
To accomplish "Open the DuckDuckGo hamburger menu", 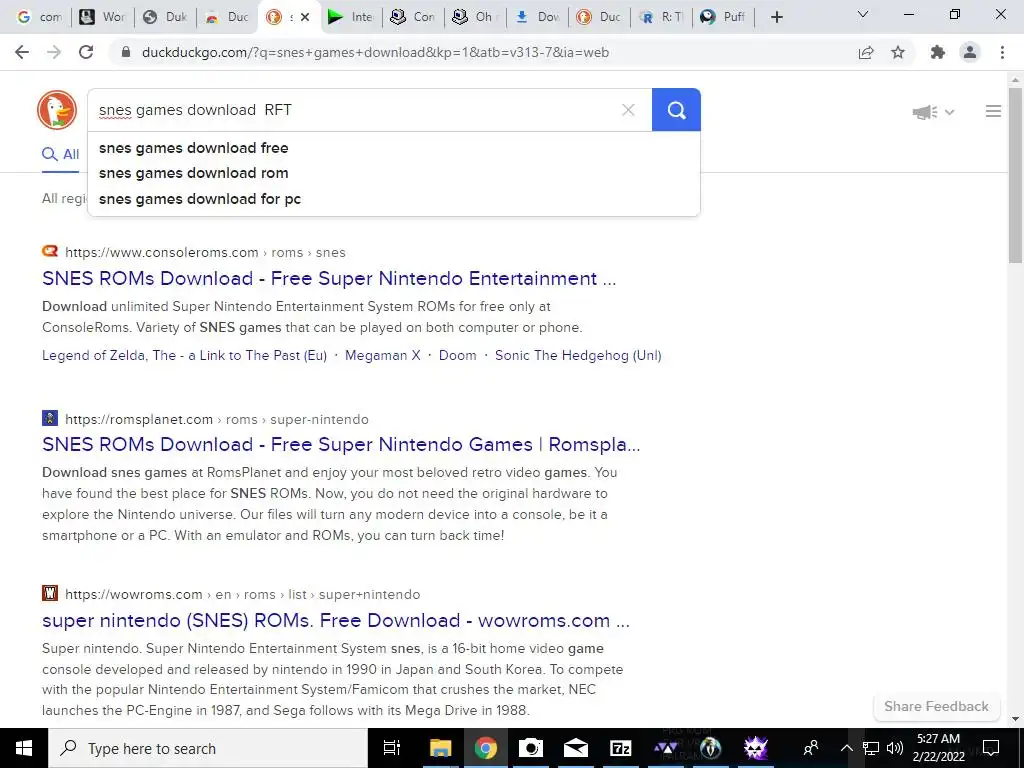I will 993,111.
